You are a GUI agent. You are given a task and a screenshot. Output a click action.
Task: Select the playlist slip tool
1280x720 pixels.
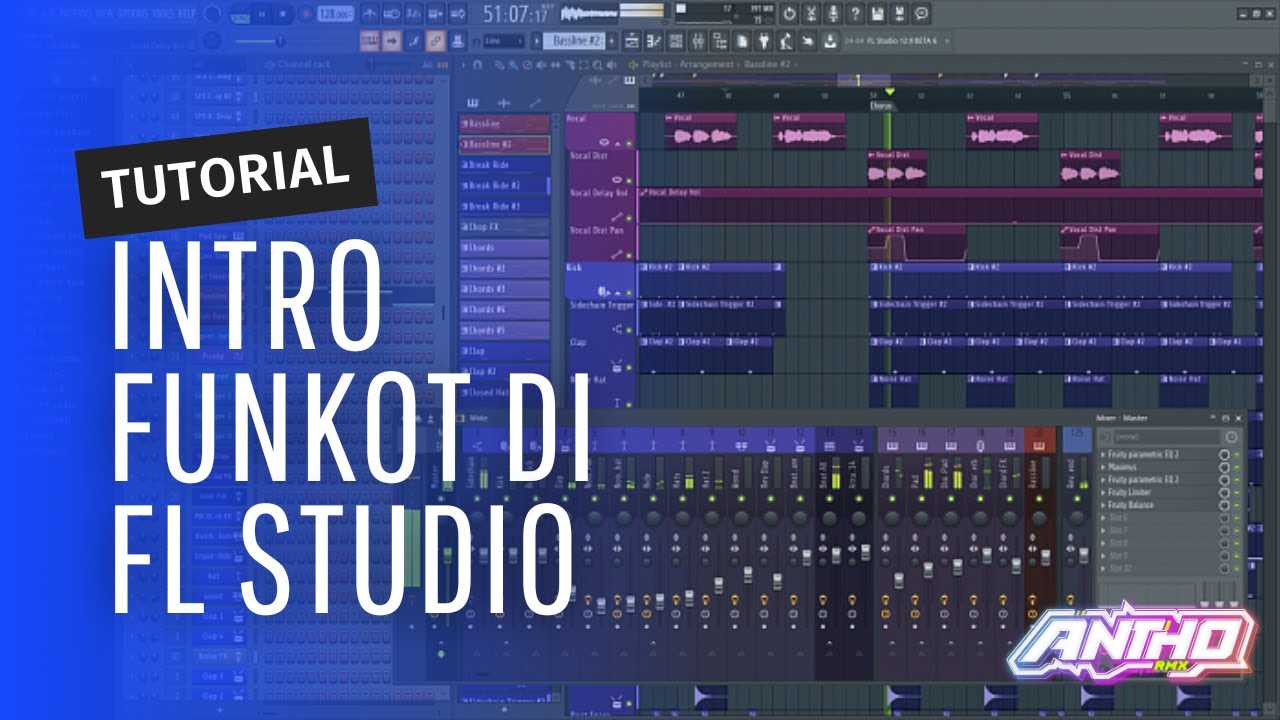(555, 65)
